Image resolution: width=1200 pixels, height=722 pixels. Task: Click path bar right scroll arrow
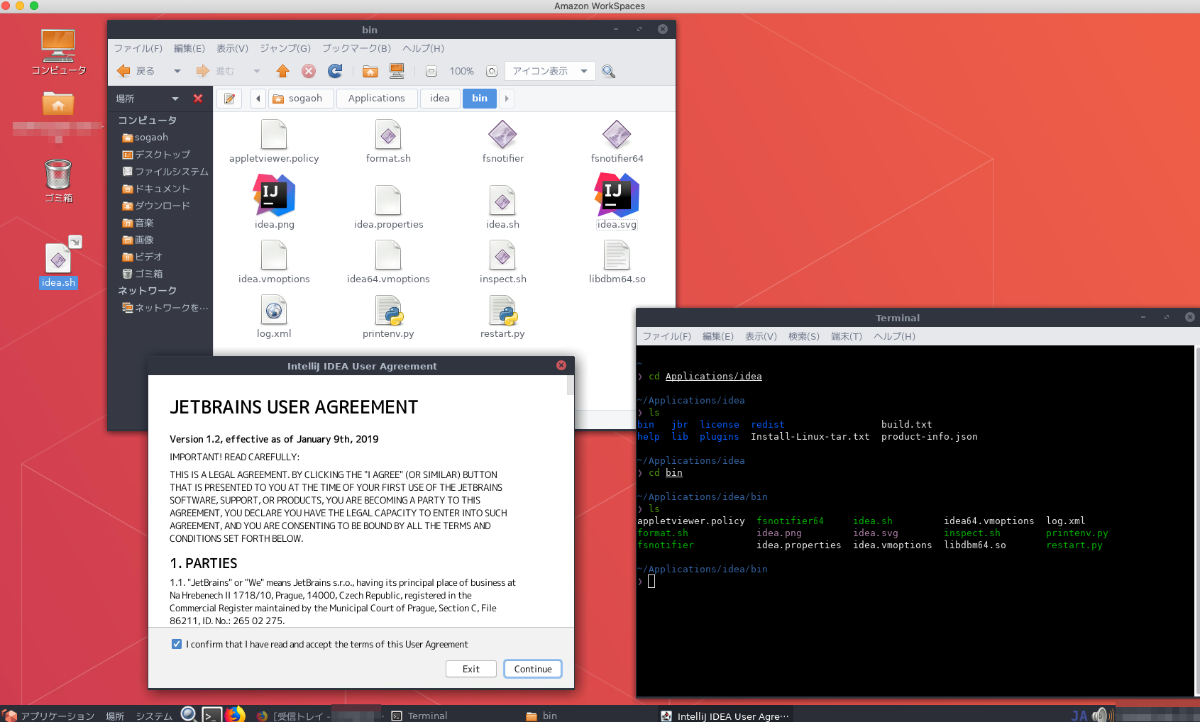(507, 98)
